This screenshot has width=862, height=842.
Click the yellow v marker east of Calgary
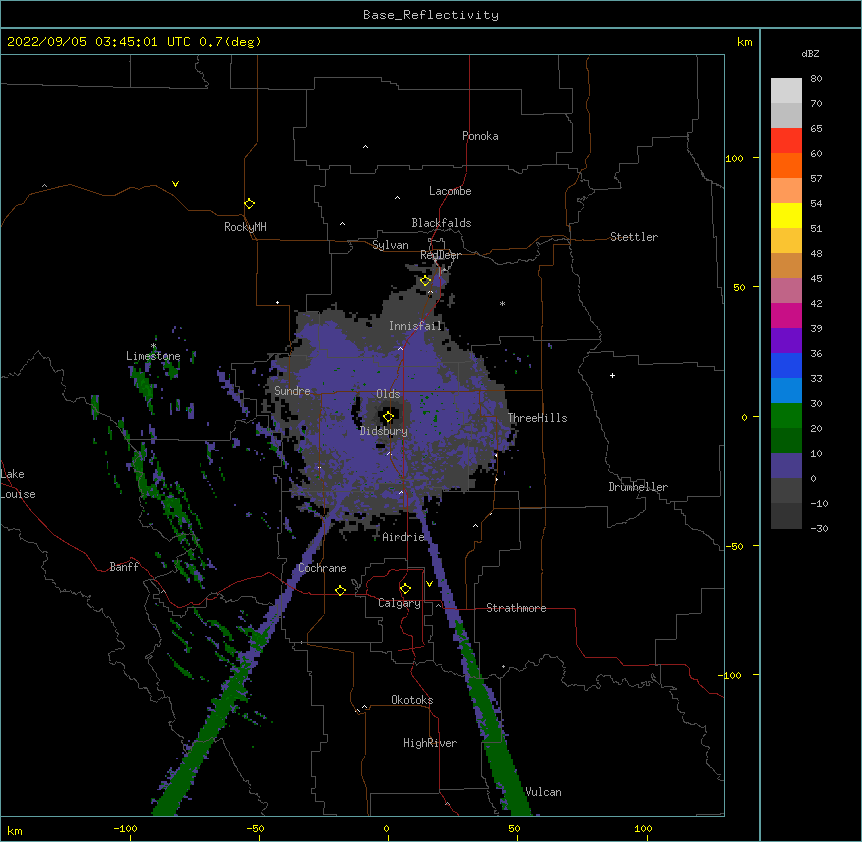tap(429, 584)
